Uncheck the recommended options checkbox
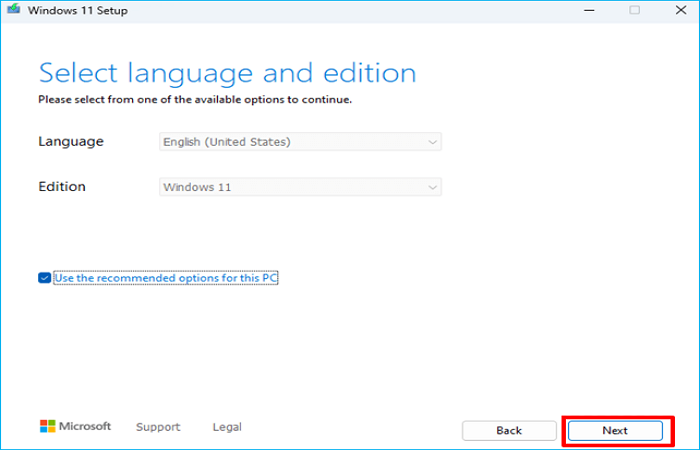700x450 pixels. pyautogui.click(x=44, y=278)
